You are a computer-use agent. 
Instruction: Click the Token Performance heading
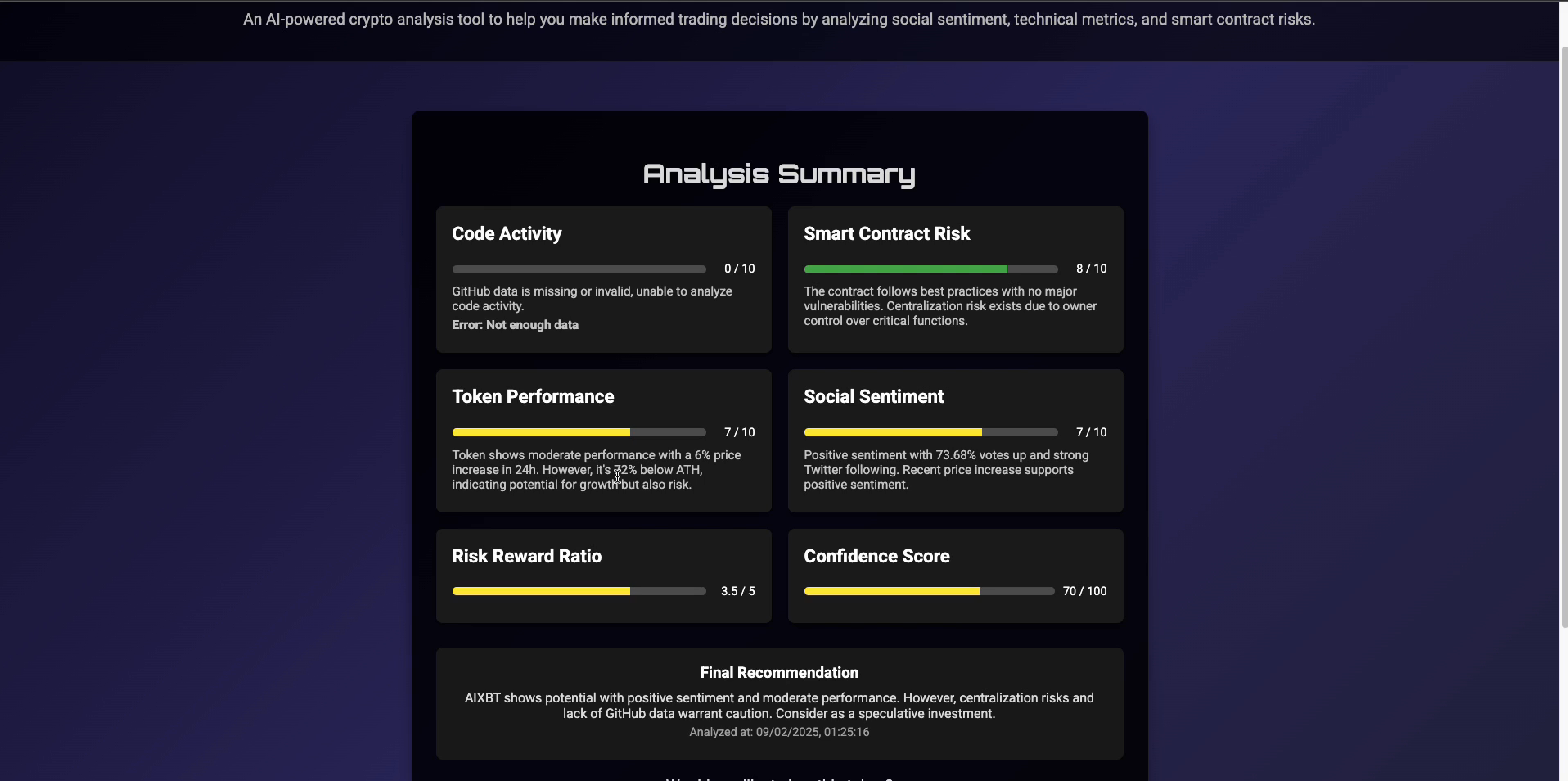tap(533, 397)
